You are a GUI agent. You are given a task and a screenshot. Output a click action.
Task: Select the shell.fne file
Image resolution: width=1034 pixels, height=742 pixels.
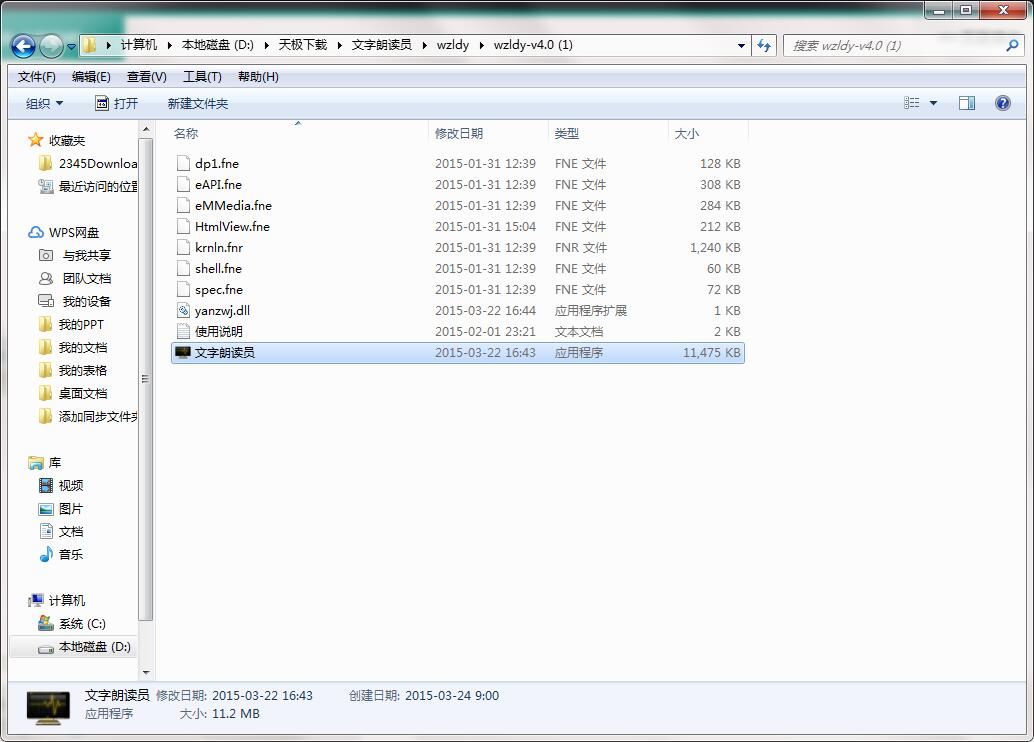point(458,268)
